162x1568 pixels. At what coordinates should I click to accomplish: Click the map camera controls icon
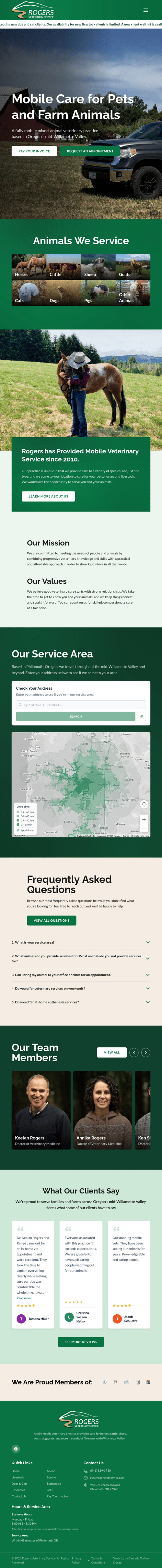point(144,804)
